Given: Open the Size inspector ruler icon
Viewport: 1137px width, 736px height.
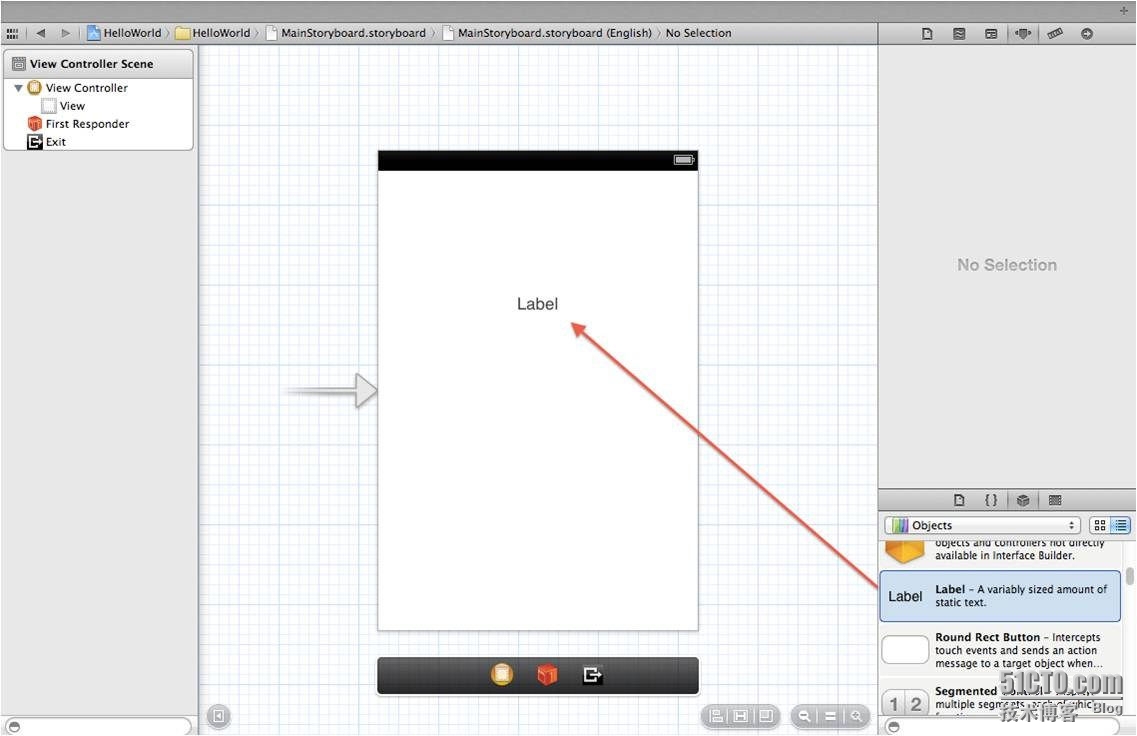Looking at the screenshot, I should pyautogui.click(x=1055, y=33).
